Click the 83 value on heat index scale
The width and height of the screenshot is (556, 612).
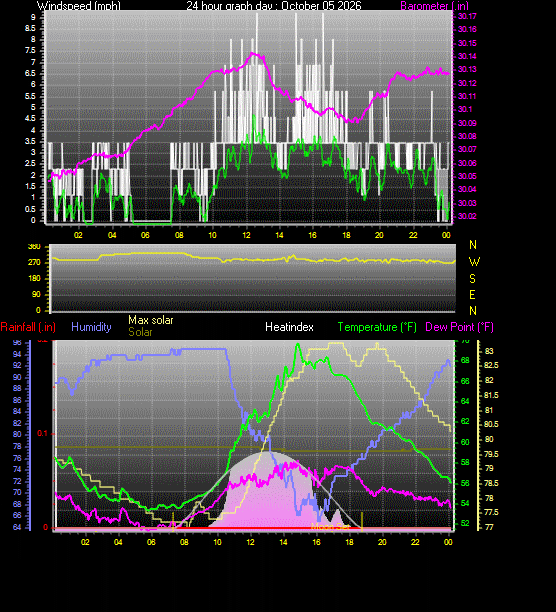pyautogui.click(x=489, y=351)
